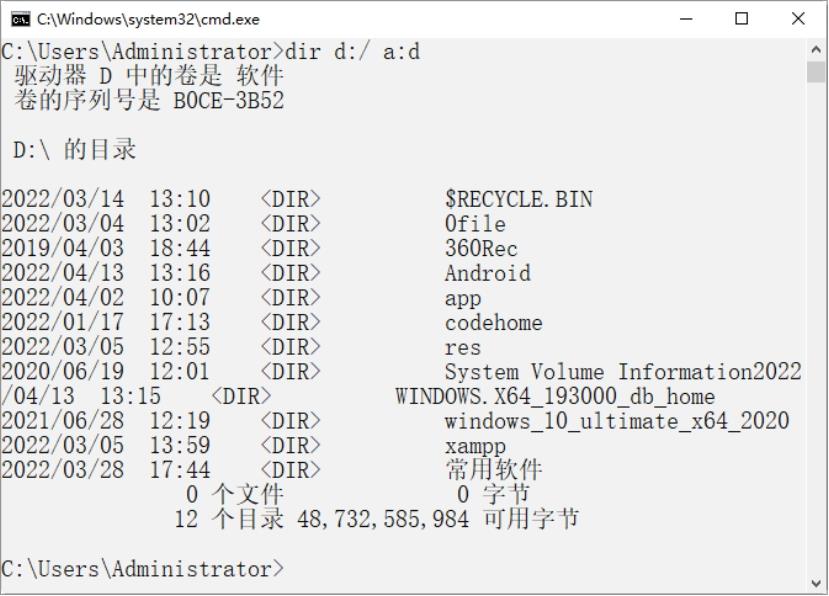Click the time 17:13 on codehome row
The image size is (829, 596).
tap(180, 323)
